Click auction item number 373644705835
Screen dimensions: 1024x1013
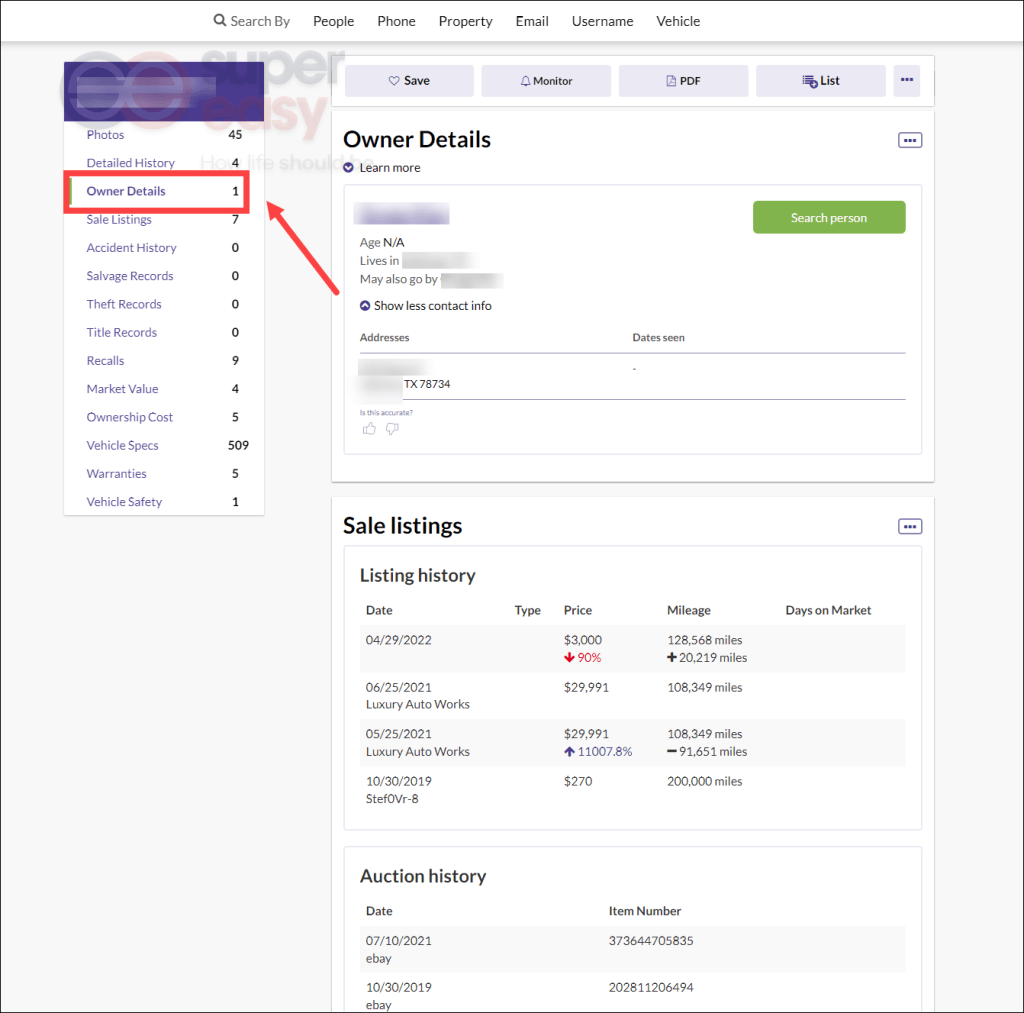pyautogui.click(x=651, y=941)
